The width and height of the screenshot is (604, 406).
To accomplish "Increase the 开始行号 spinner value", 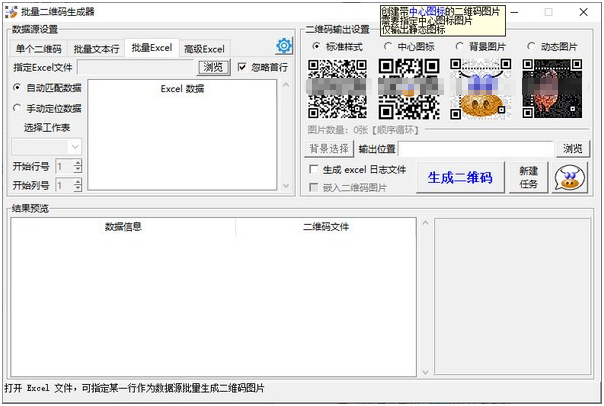I will tap(78, 162).
